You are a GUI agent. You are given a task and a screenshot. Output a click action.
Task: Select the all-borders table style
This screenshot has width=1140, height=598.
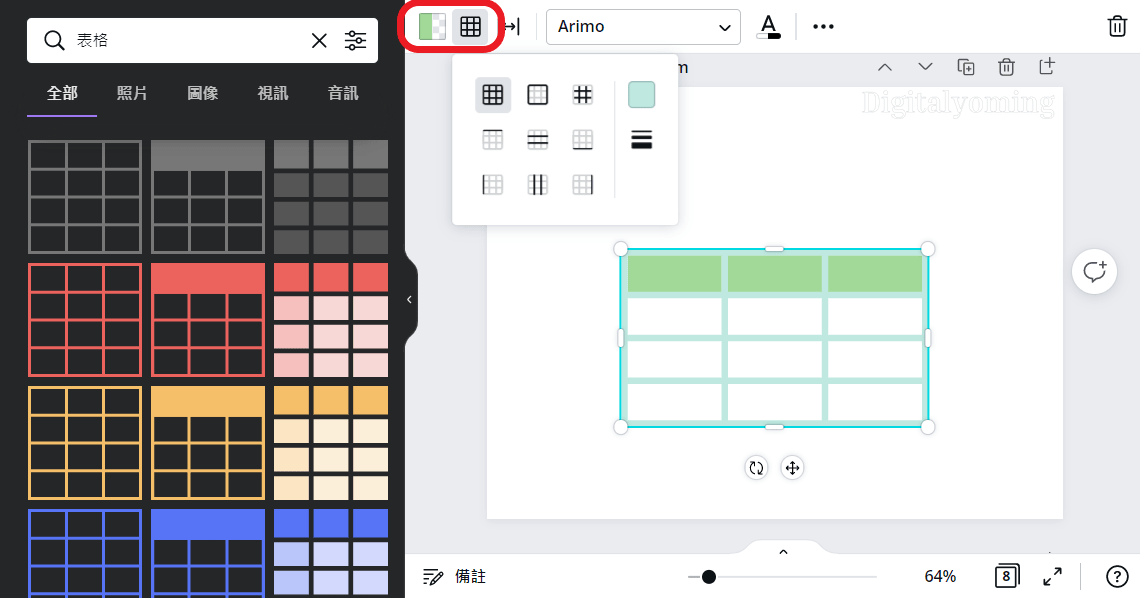tap(493, 94)
